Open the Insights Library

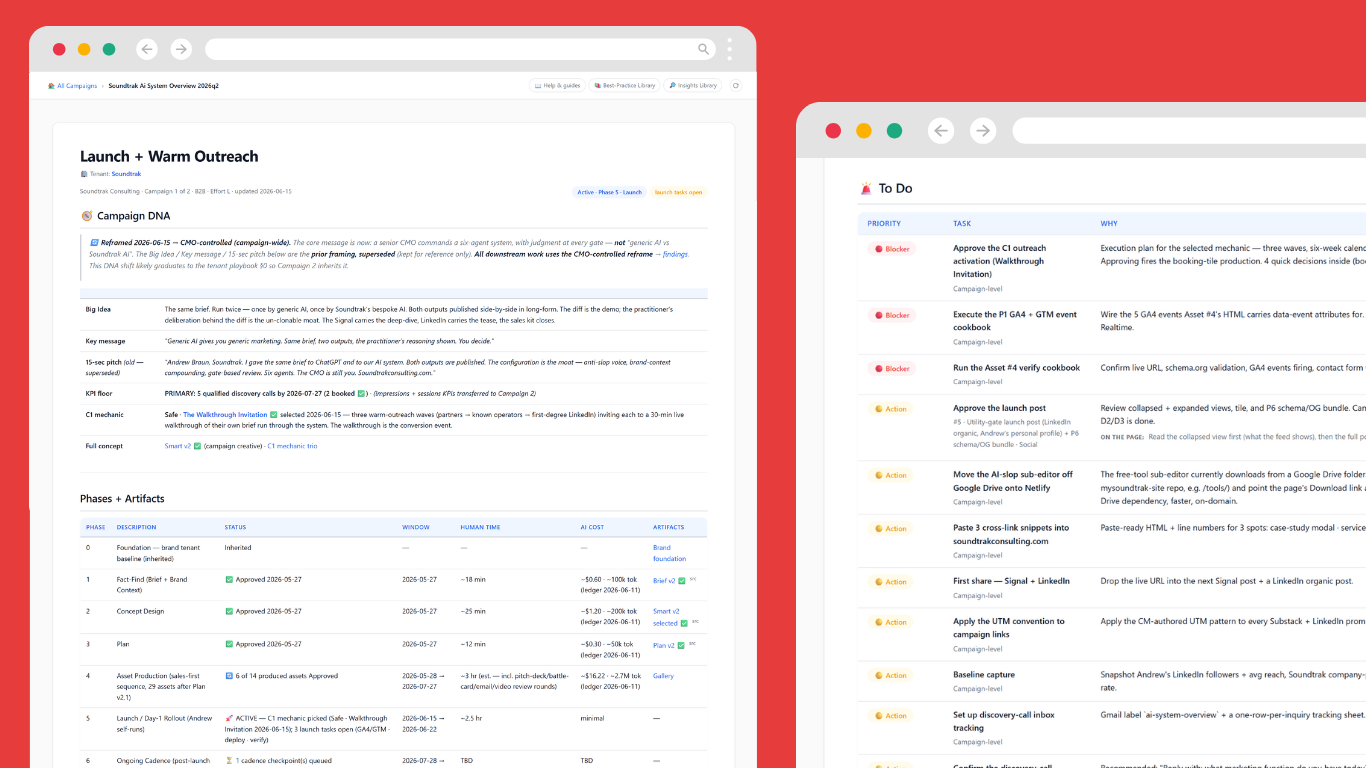point(694,86)
